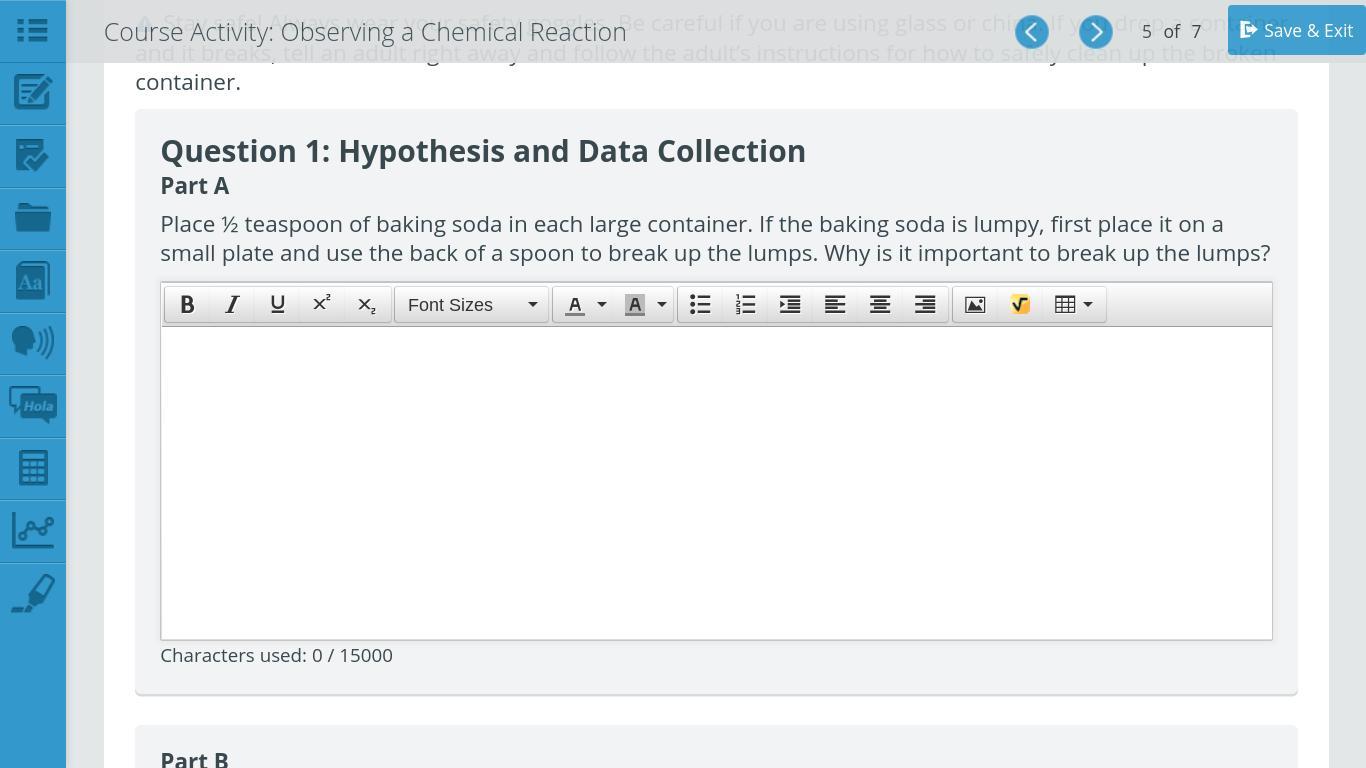The height and width of the screenshot is (768, 1366).
Task: Go to the next page arrow
Action: [x=1096, y=32]
